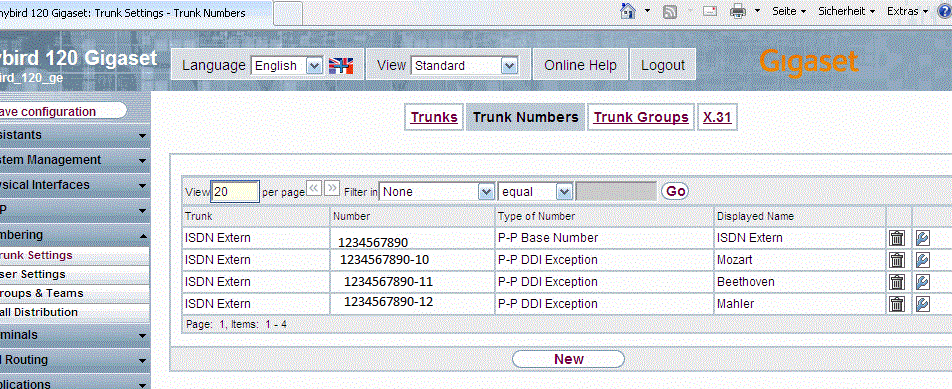952x389 pixels.
Task: Click the New button
Action: point(568,359)
